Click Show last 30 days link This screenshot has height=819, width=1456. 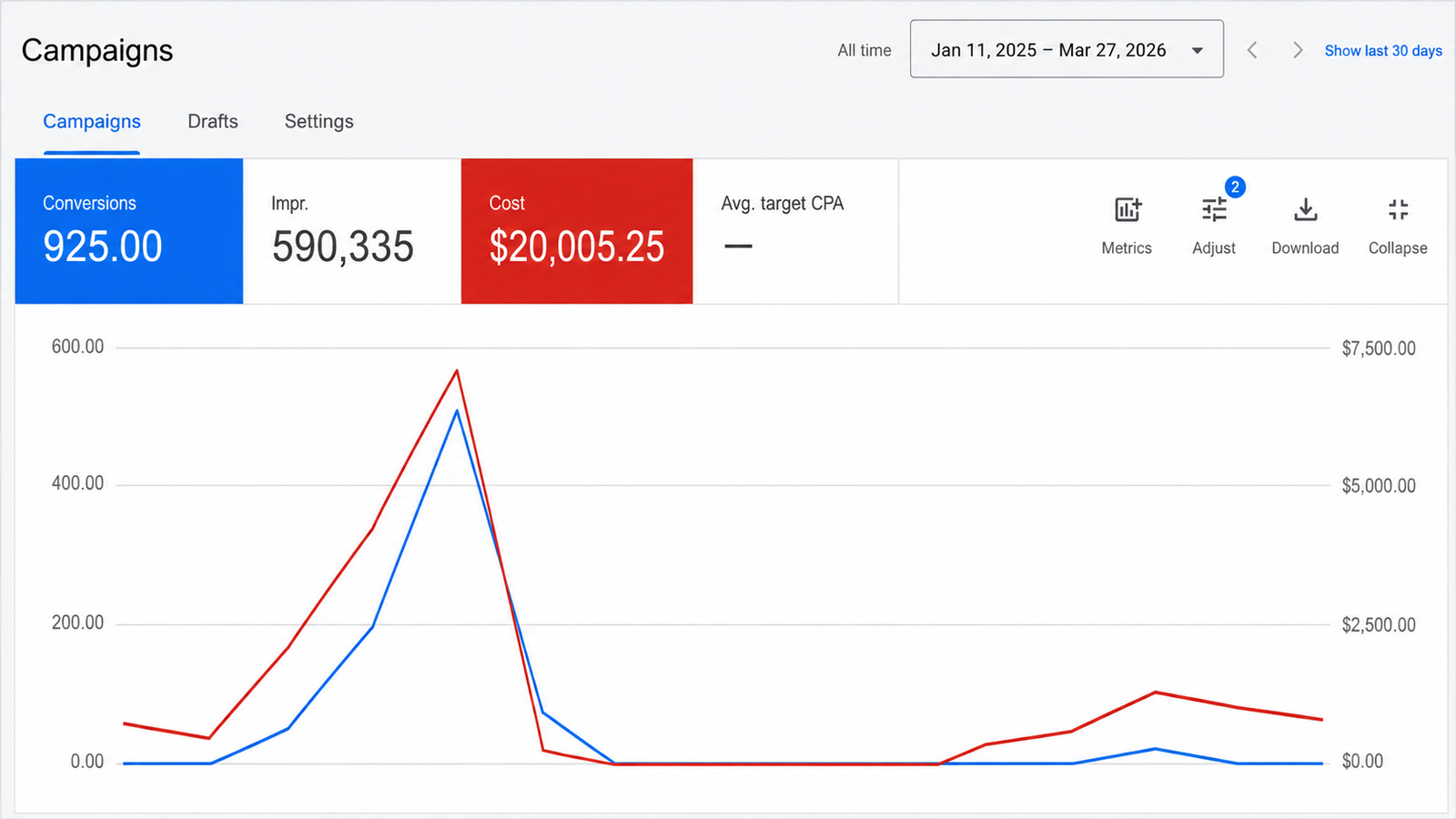pos(1383,51)
